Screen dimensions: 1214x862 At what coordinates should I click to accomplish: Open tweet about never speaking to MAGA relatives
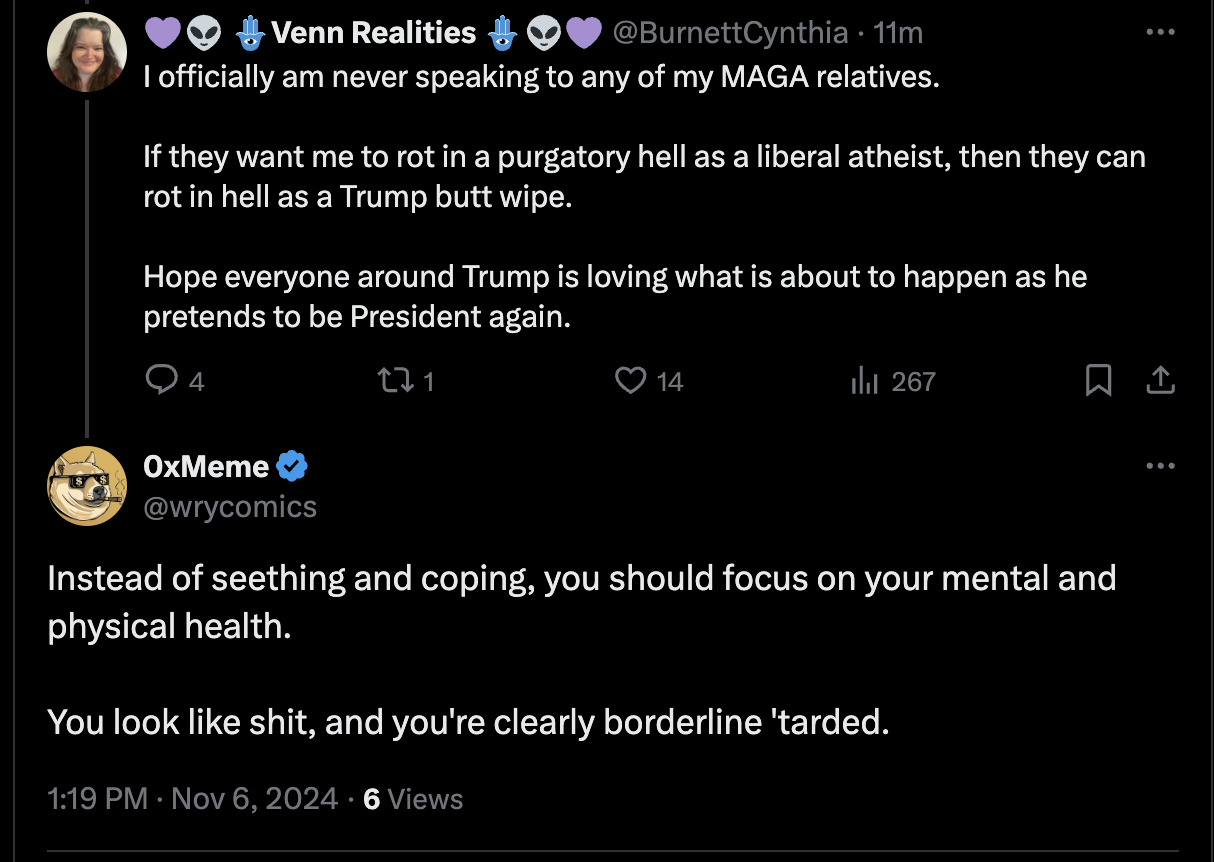tap(540, 77)
